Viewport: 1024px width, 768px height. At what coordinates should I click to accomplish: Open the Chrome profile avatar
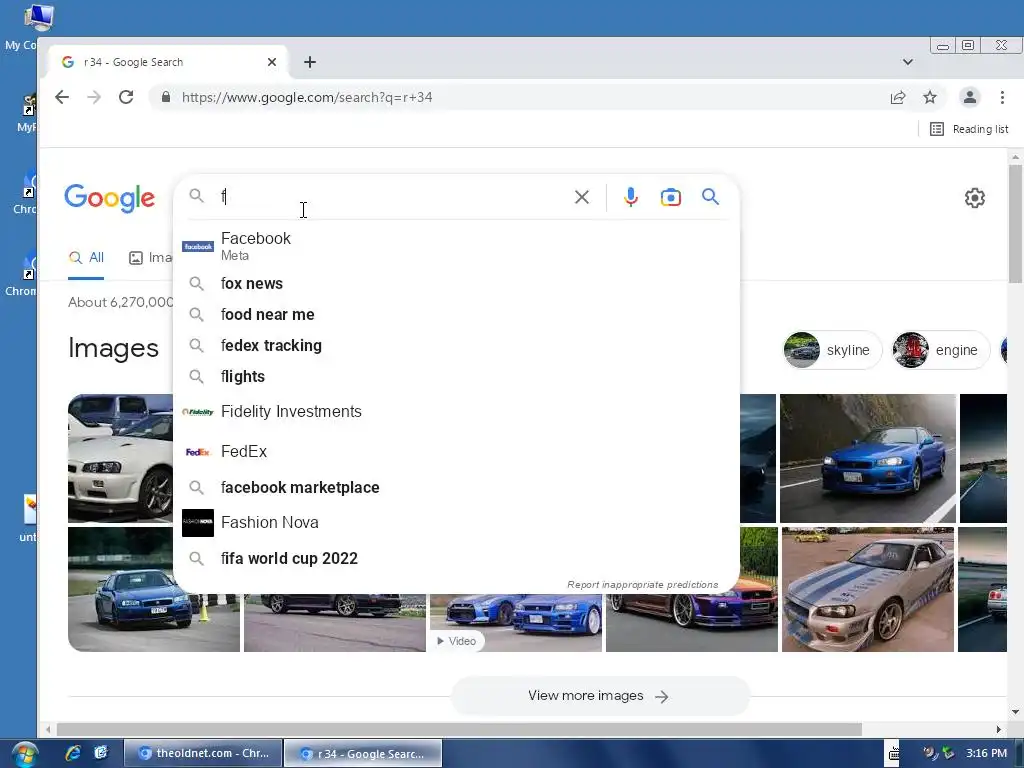click(970, 97)
